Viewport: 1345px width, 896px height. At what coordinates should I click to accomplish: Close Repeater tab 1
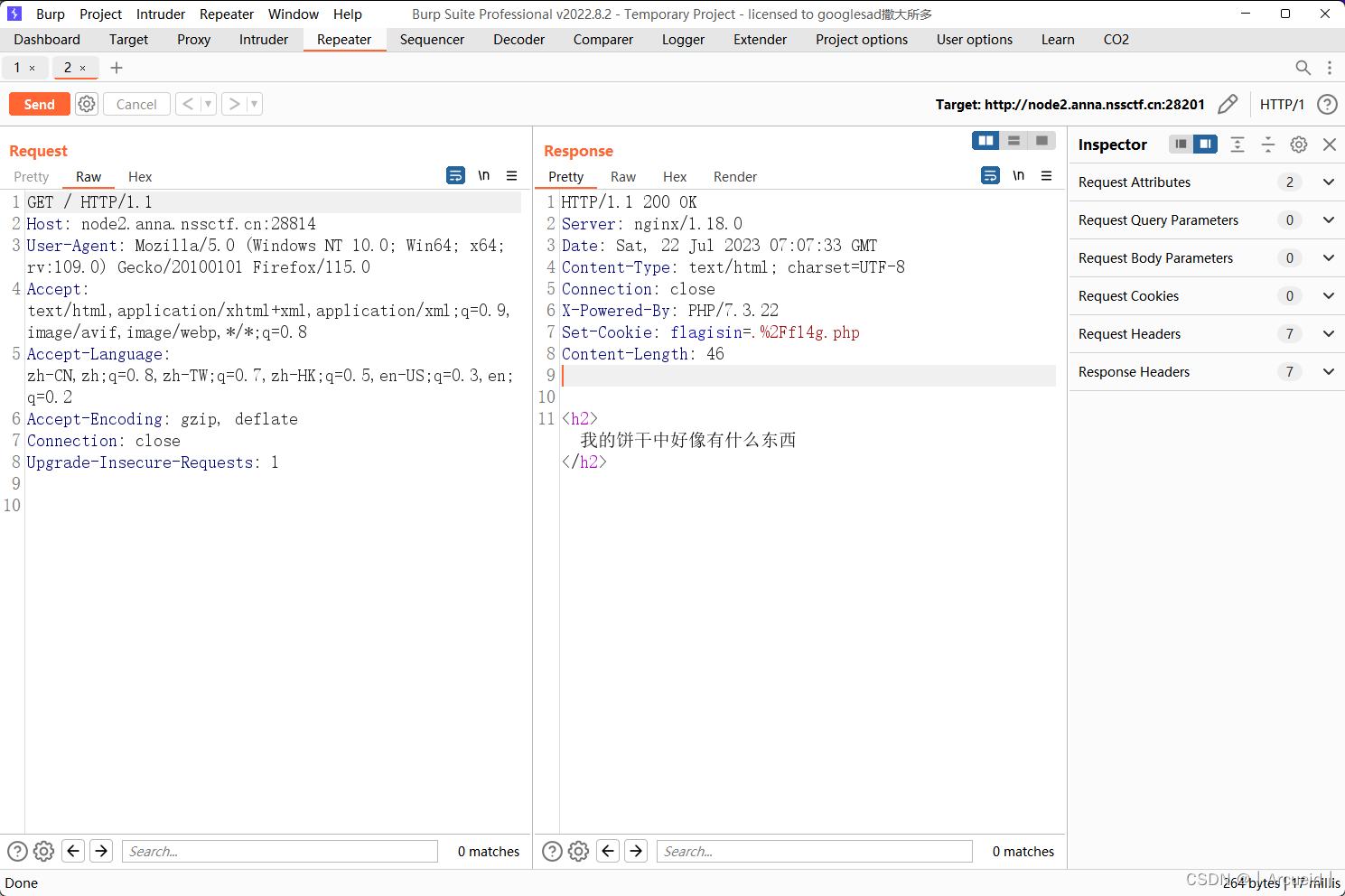[x=33, y=68]
